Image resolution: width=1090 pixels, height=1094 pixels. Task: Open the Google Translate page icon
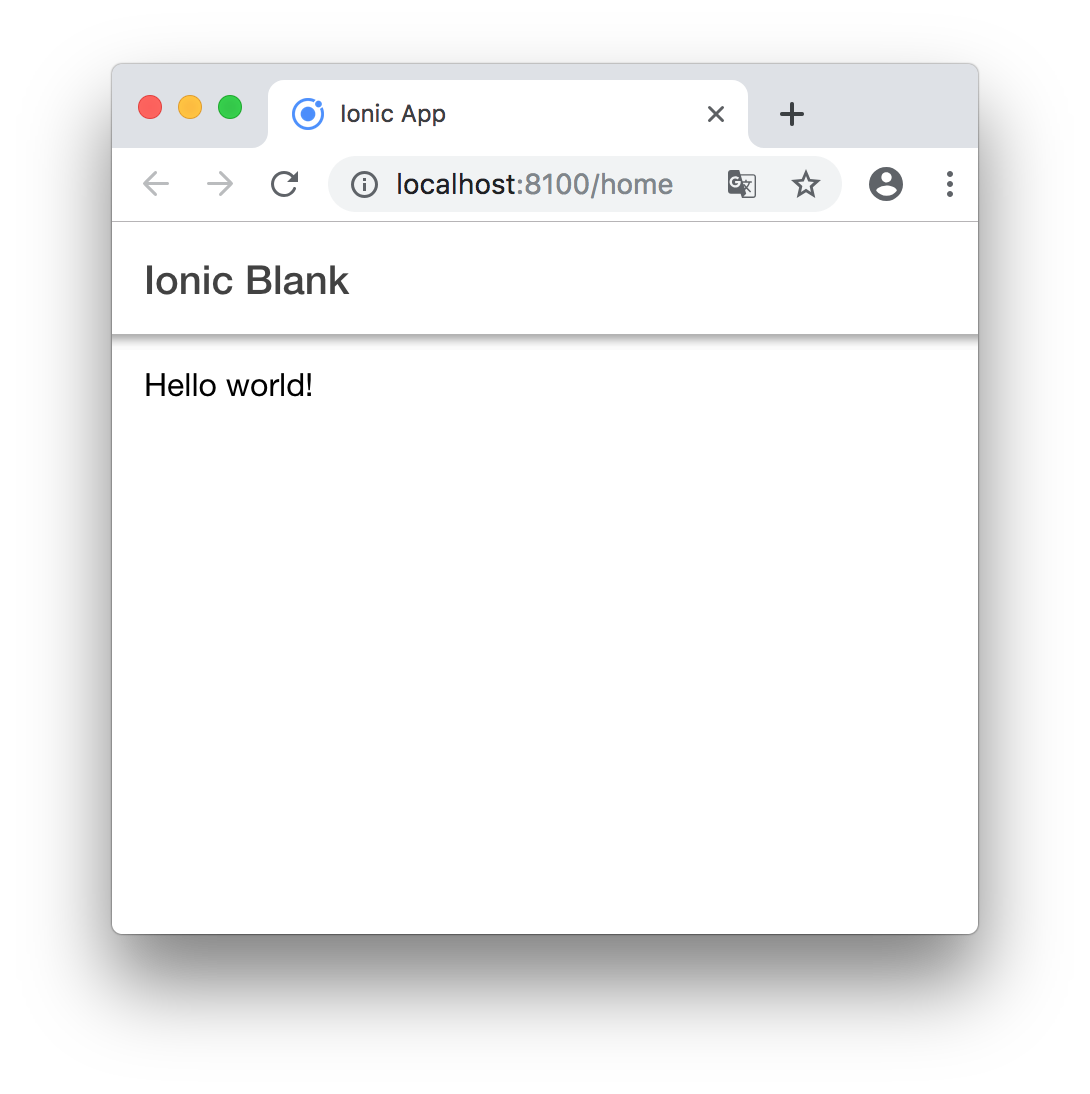click(x=741, y=184)
